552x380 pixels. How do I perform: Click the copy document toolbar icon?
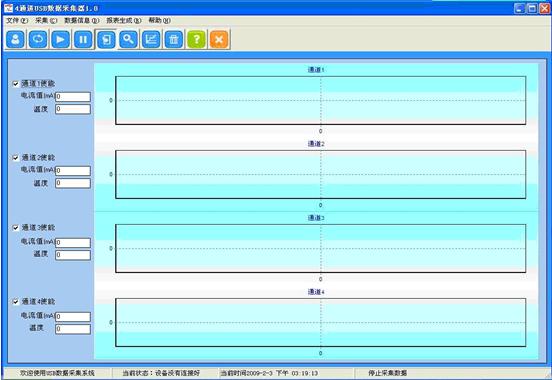(106, 39)
